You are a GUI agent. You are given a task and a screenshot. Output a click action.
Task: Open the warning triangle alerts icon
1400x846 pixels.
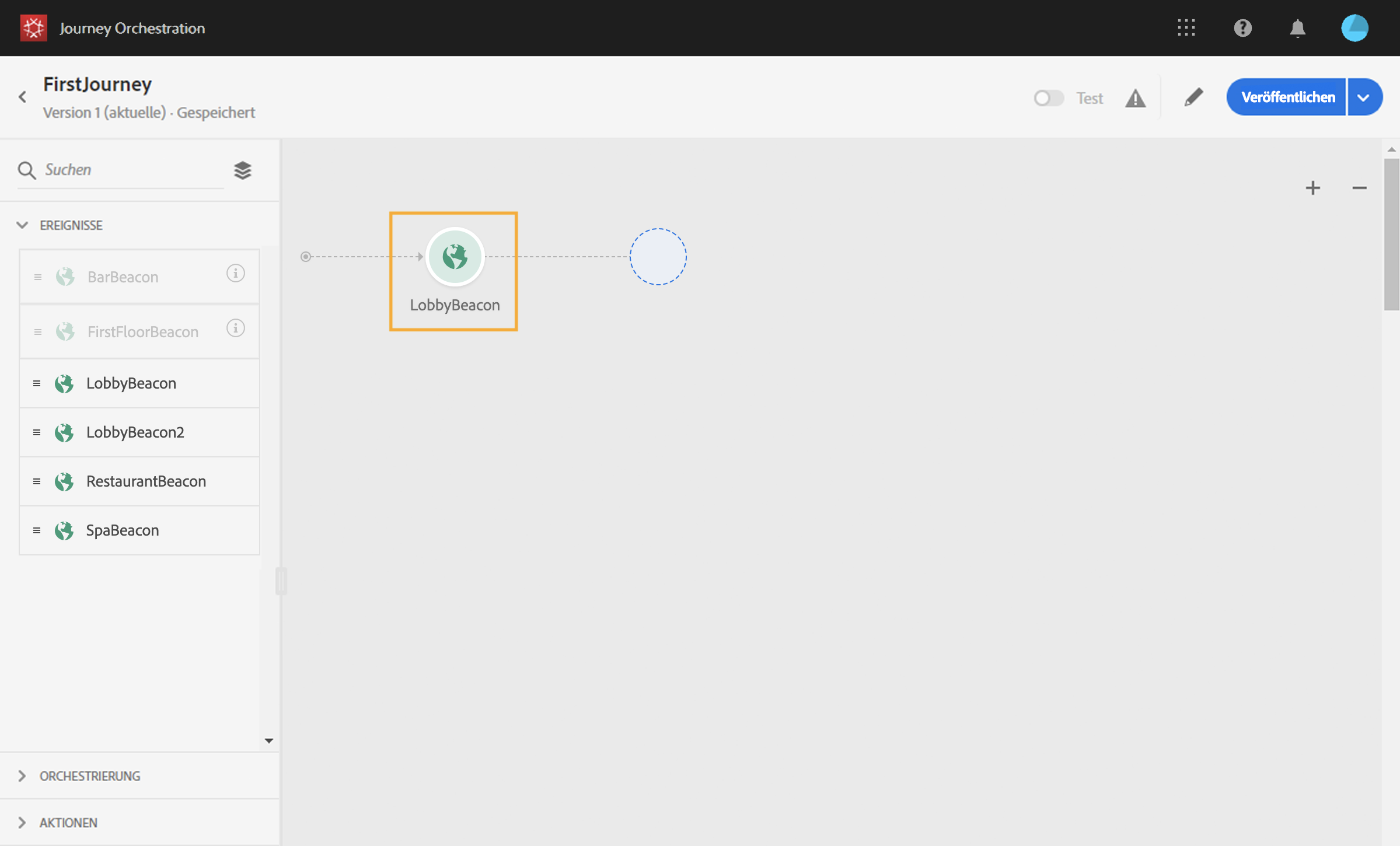tap(1135, 98)
